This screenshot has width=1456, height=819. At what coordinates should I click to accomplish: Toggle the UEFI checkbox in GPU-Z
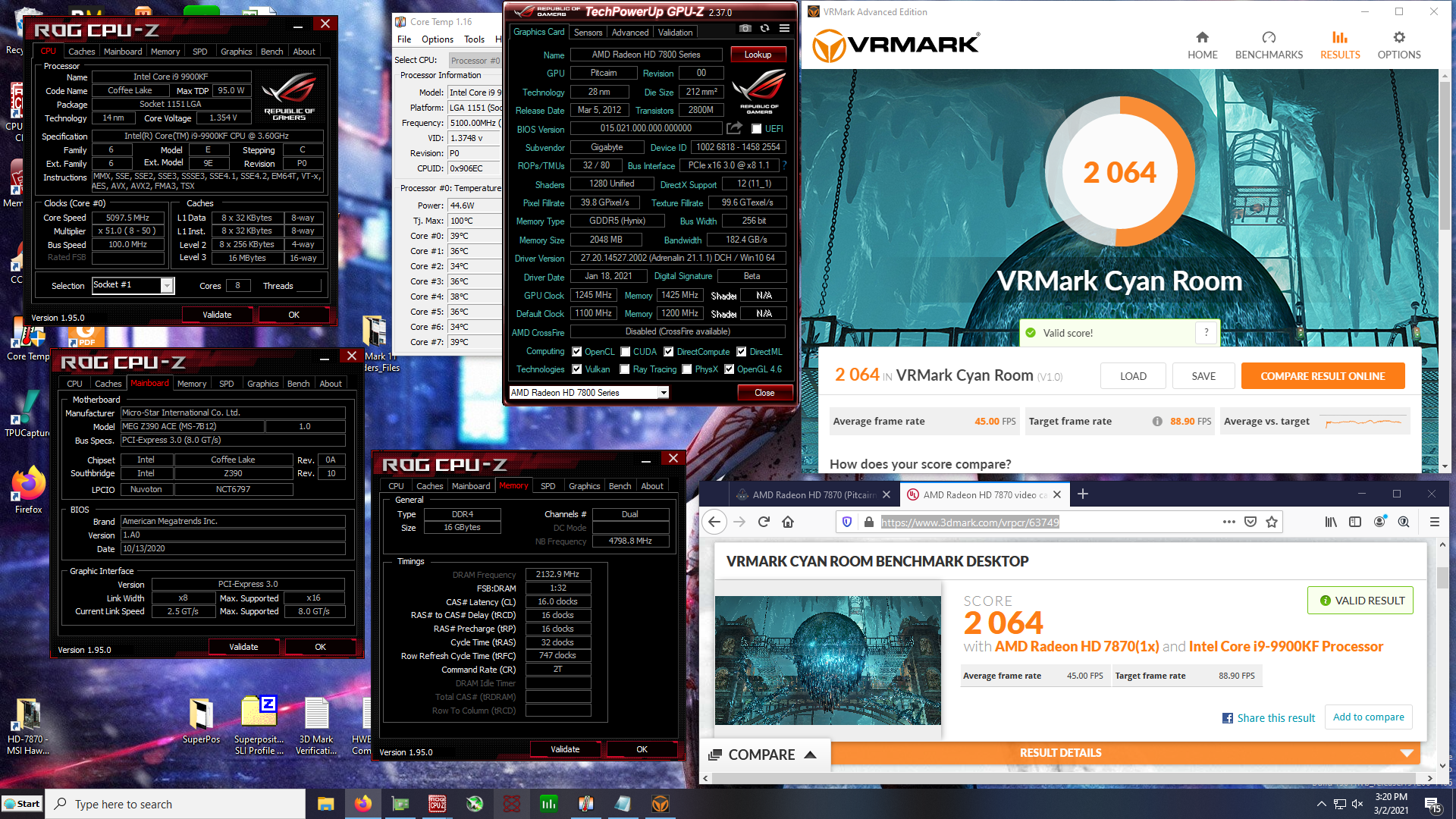[756, 129]
